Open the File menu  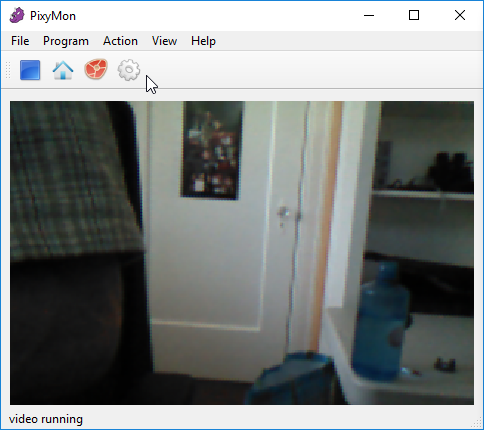[20, 41]
